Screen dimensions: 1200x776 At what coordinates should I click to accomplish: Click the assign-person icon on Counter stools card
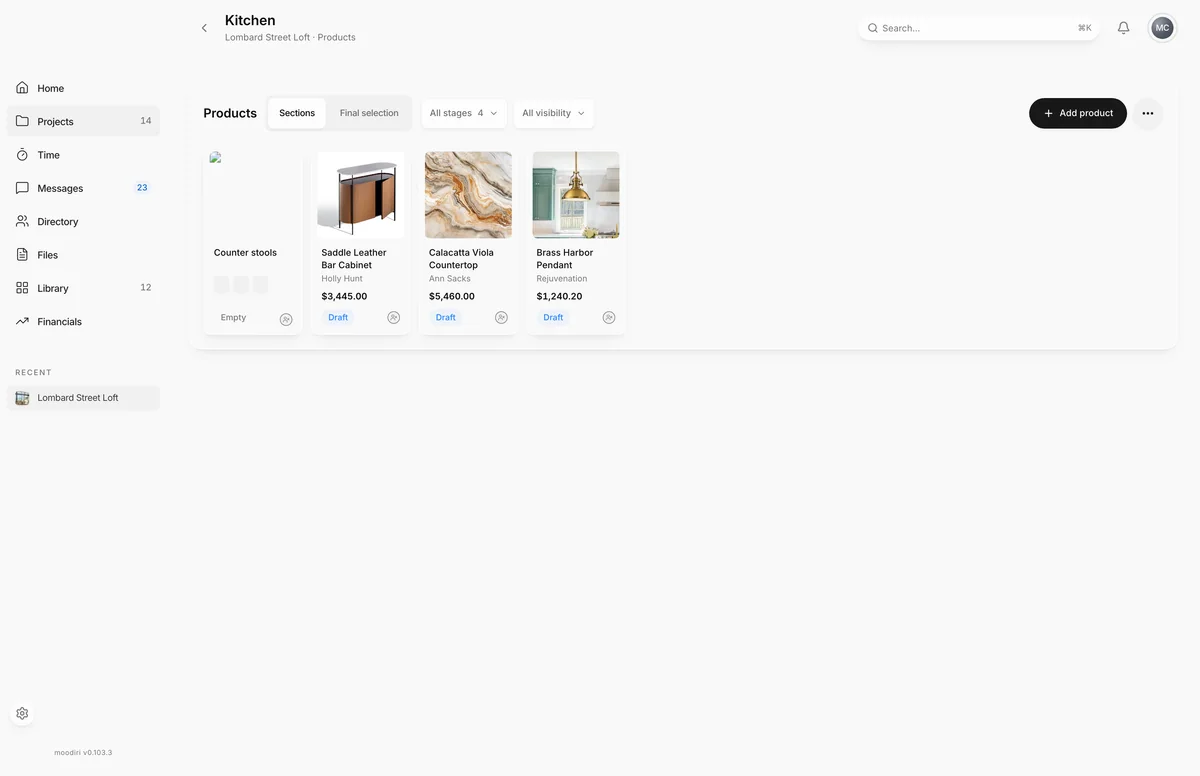tap(286, 319)
